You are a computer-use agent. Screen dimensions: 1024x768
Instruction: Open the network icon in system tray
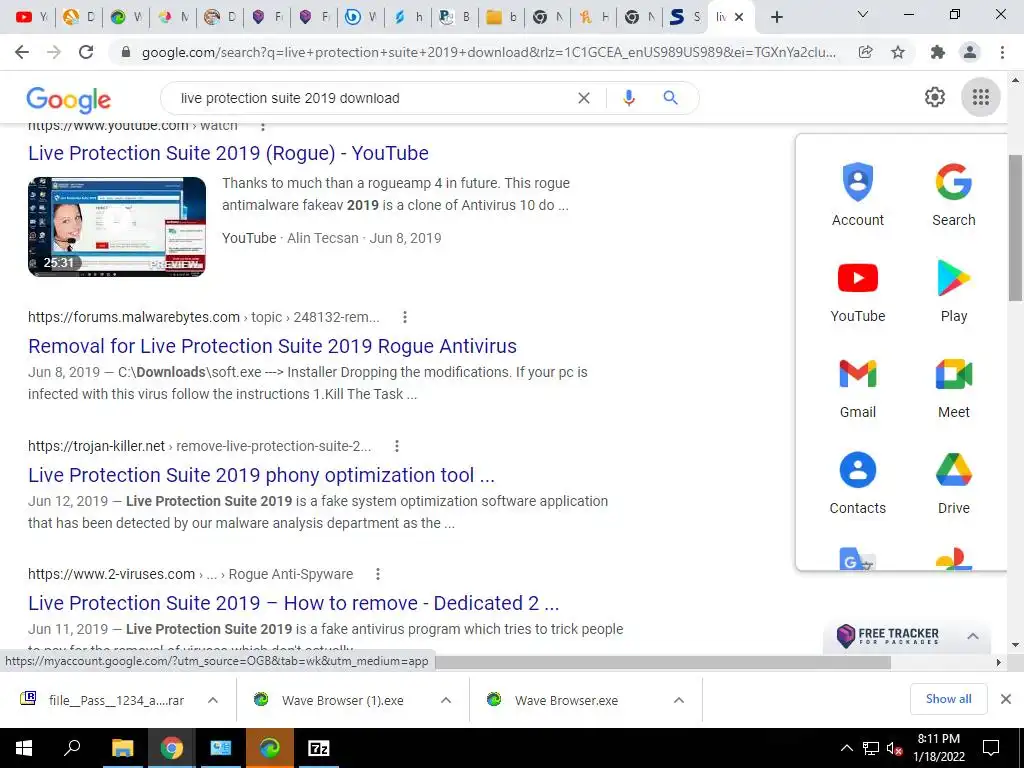(871, 748)
